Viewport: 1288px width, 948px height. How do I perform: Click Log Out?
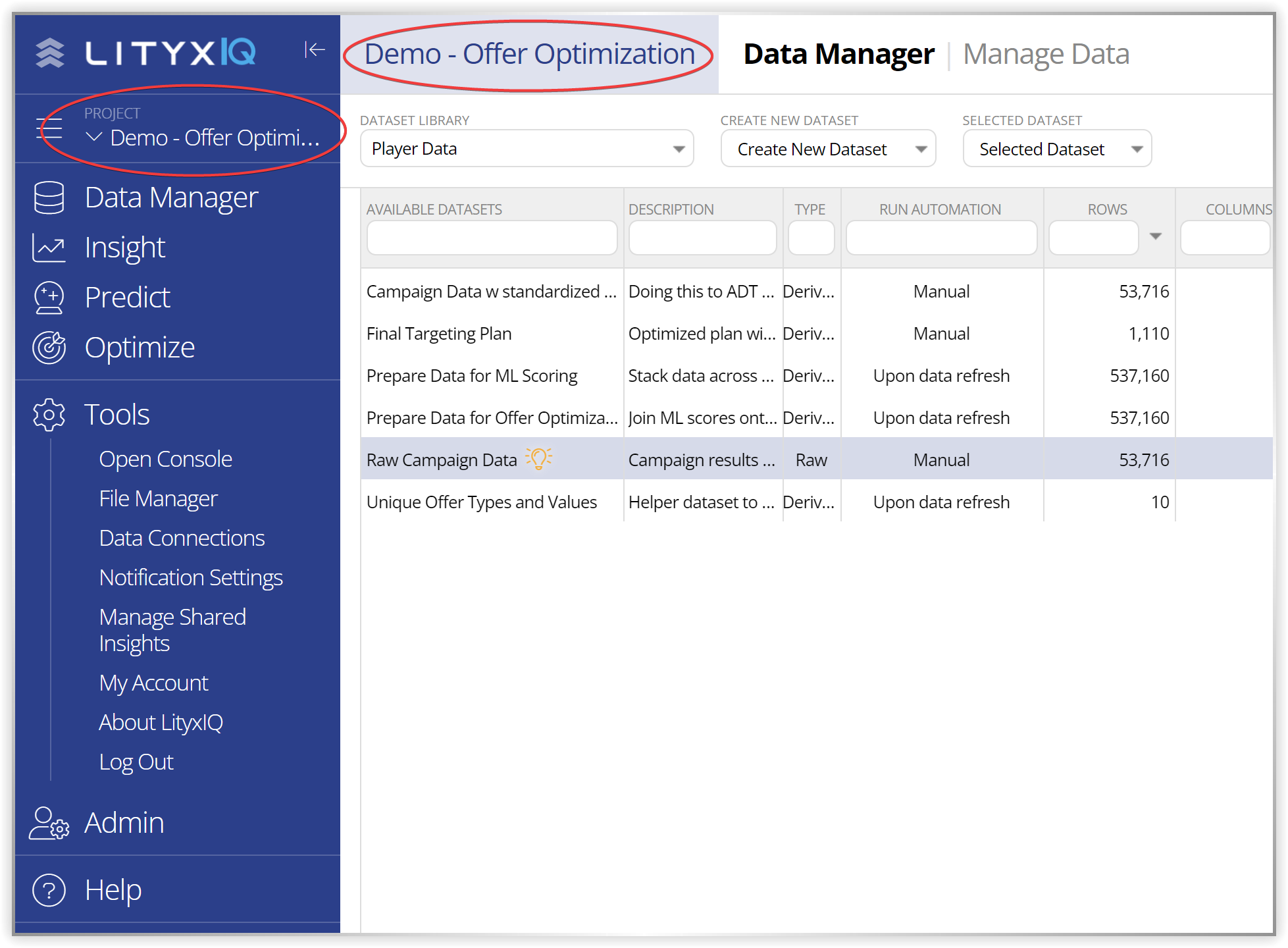point(136,762)
